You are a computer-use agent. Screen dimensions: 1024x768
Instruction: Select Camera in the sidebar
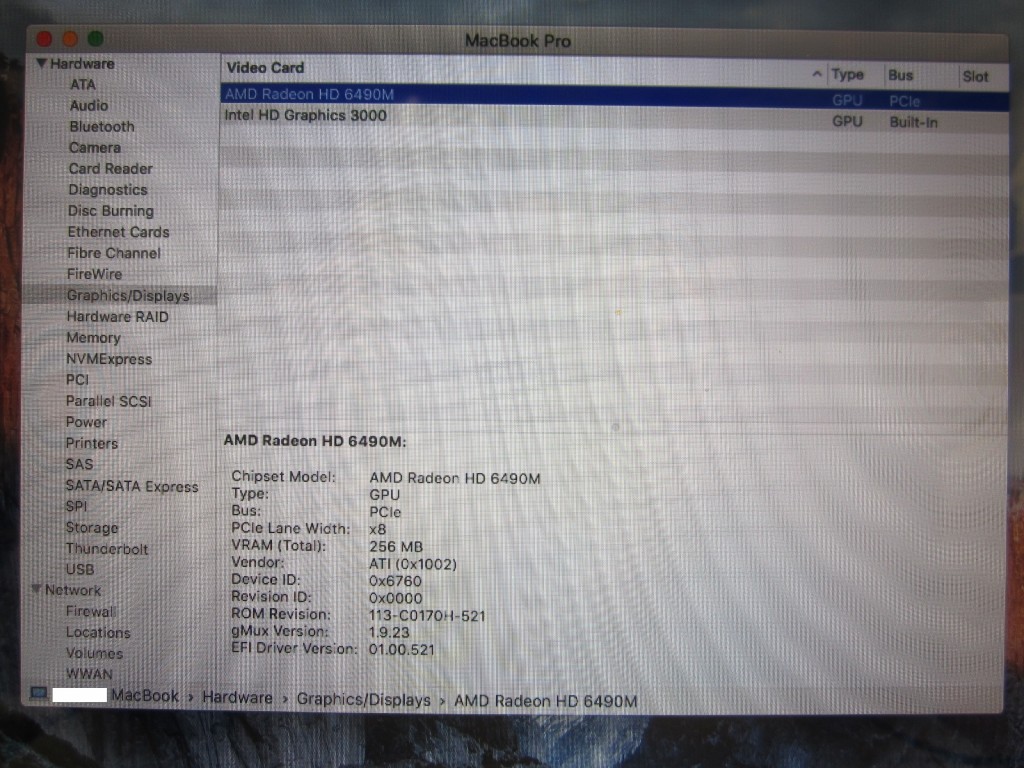[x=95, y=148]
